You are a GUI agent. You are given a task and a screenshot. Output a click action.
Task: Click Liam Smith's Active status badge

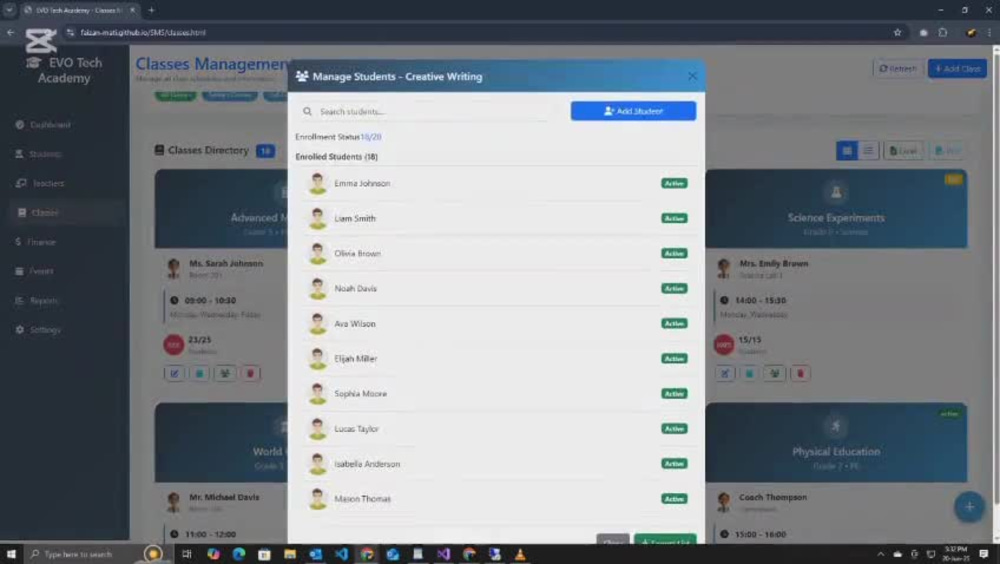click(674, 218)
